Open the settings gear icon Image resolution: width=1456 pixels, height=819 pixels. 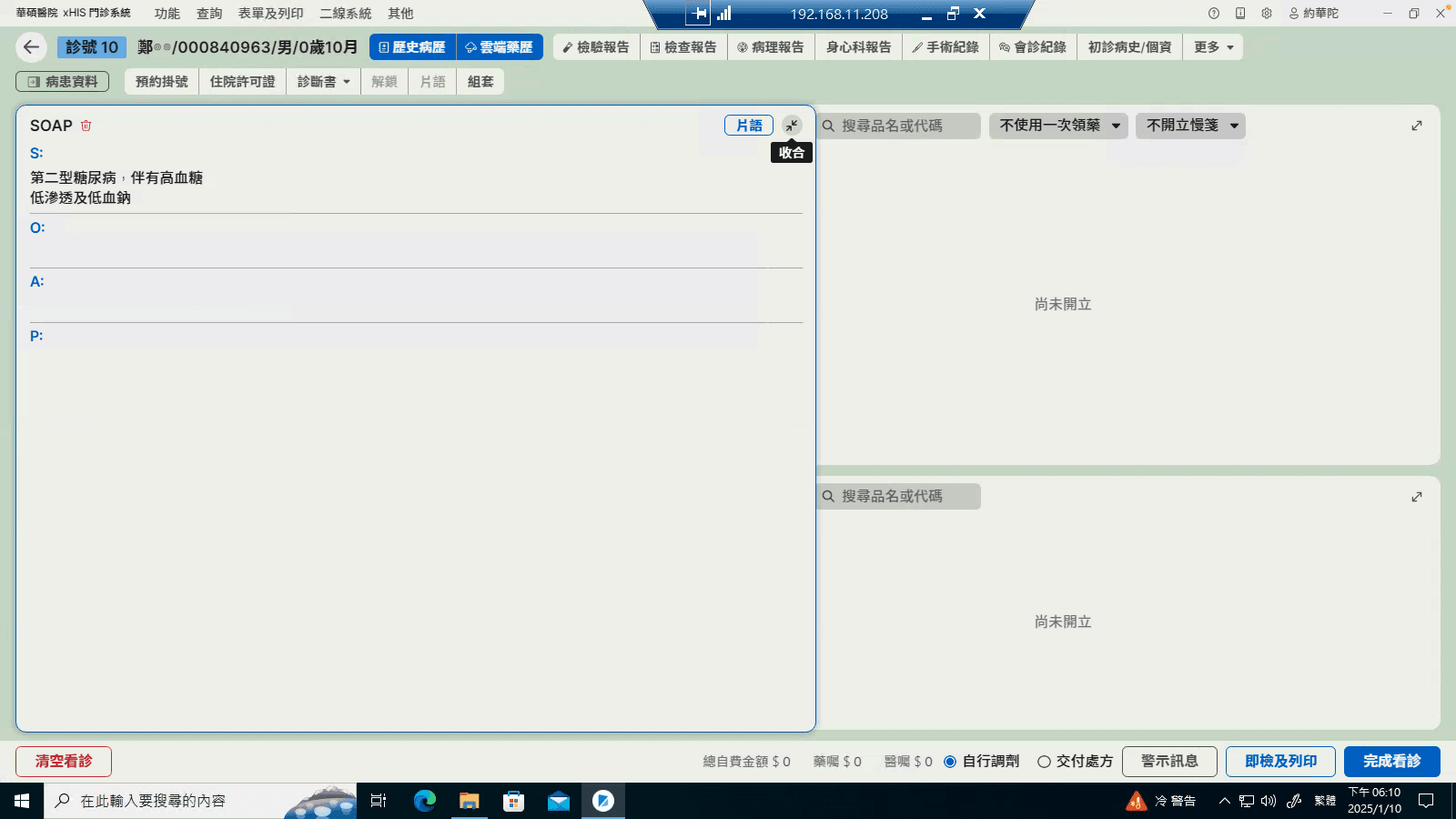pos(1267,14)
